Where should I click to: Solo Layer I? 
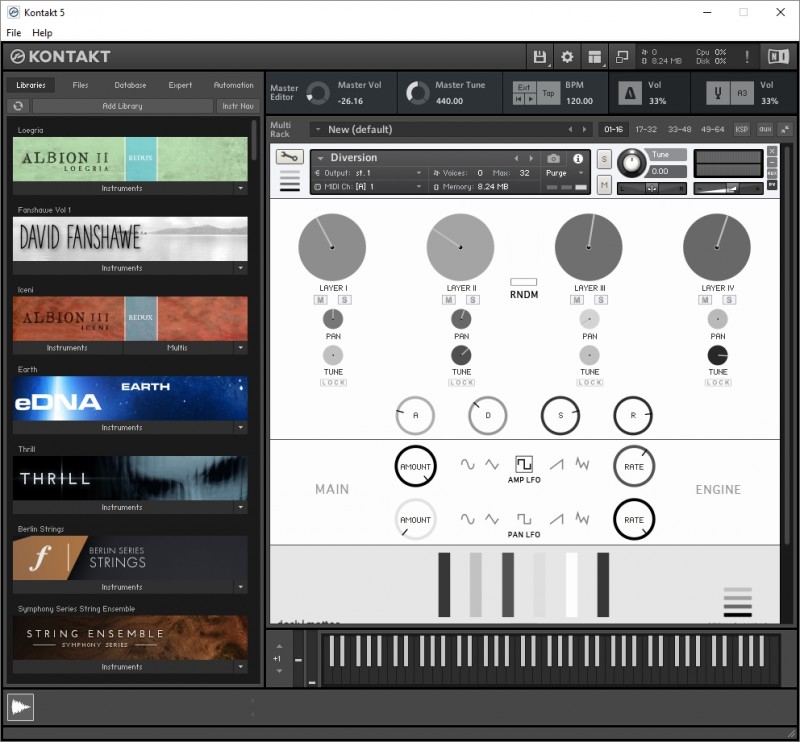pos(344,300)
